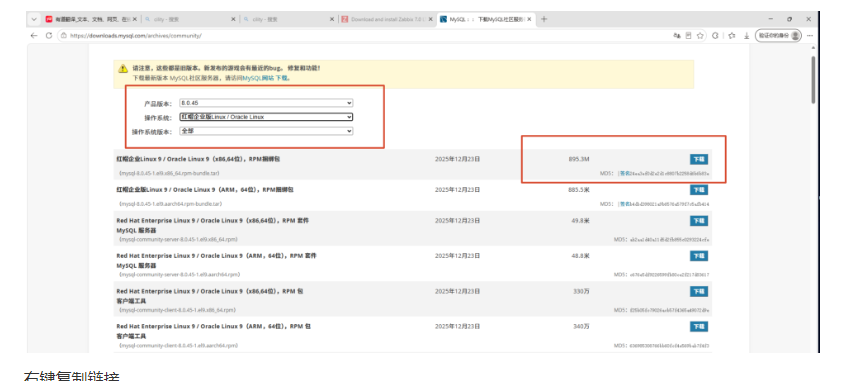The height and width of the screenshot is (381, 854).
Task: Select filename mysql-community-server-8.0.45-1.el9.x86_64.rpm
Action: pos(178,239)
